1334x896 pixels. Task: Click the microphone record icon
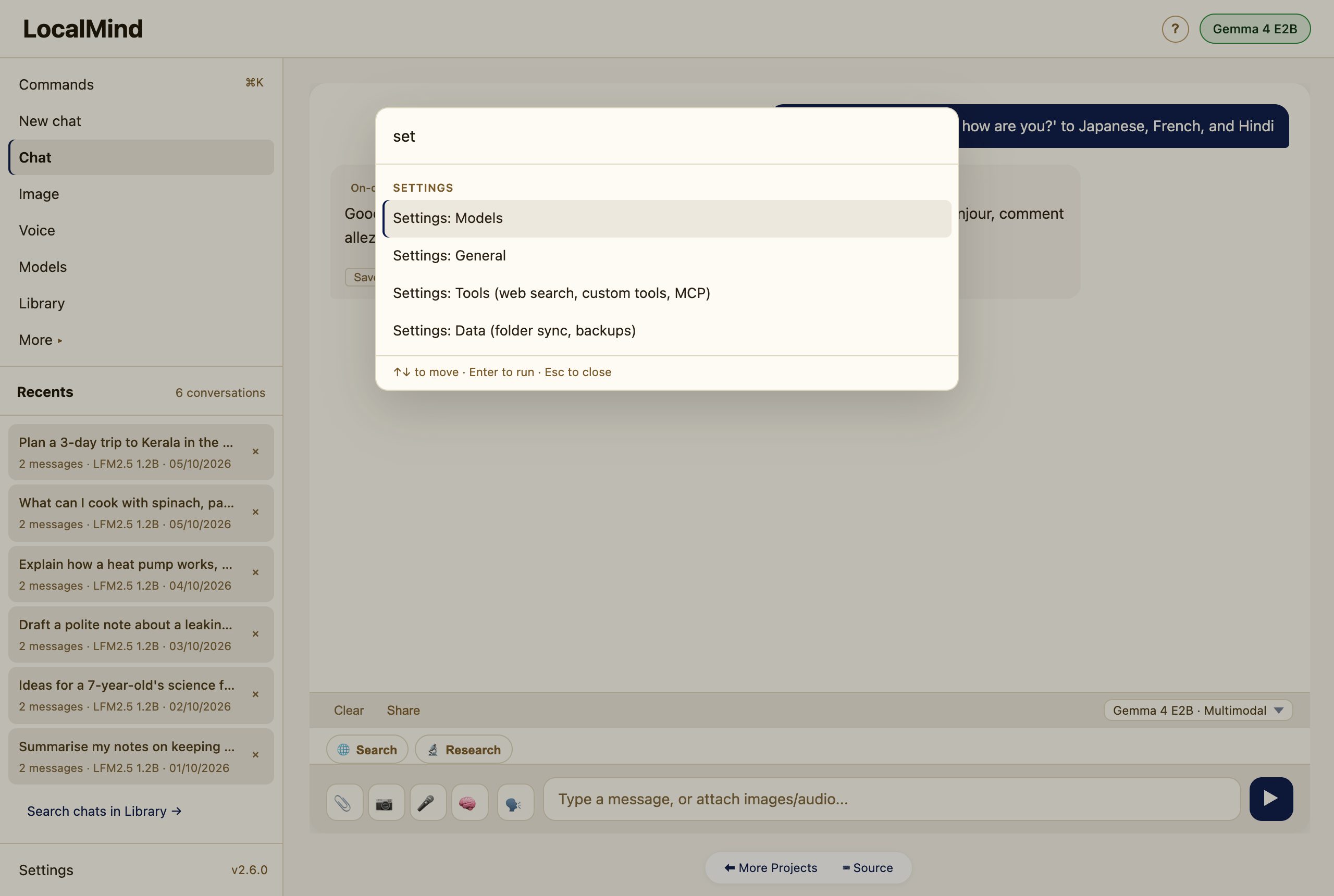(x=427, y=803)
